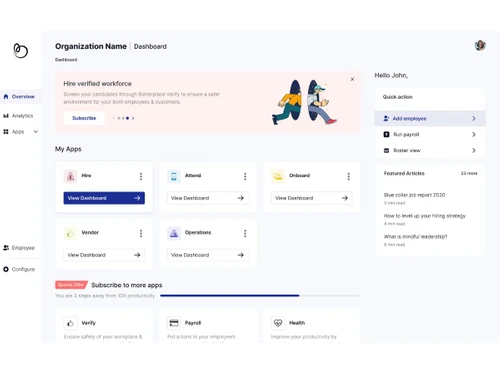Open Configure settings in sidebar

click(19, 269)
